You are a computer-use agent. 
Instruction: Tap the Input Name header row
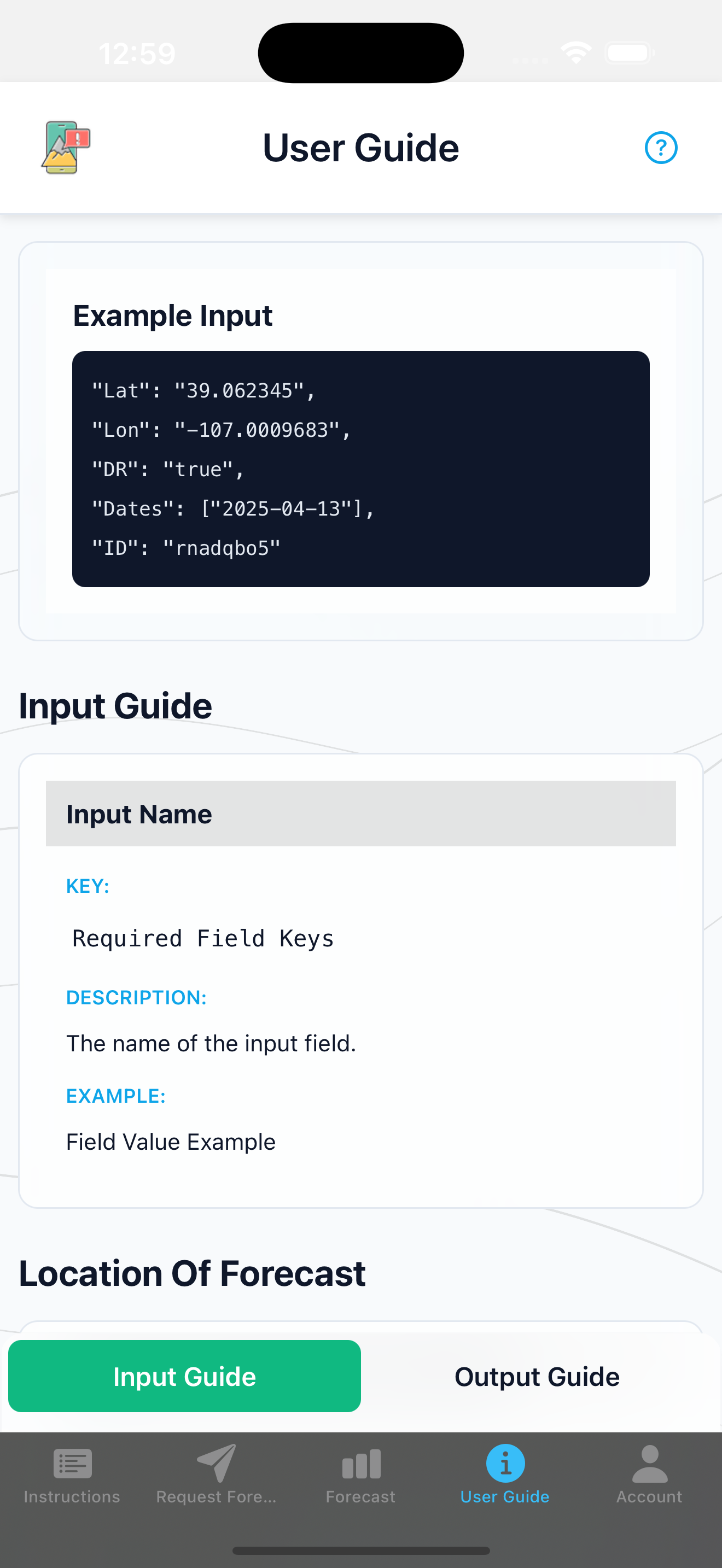click(x=360, y=814)
